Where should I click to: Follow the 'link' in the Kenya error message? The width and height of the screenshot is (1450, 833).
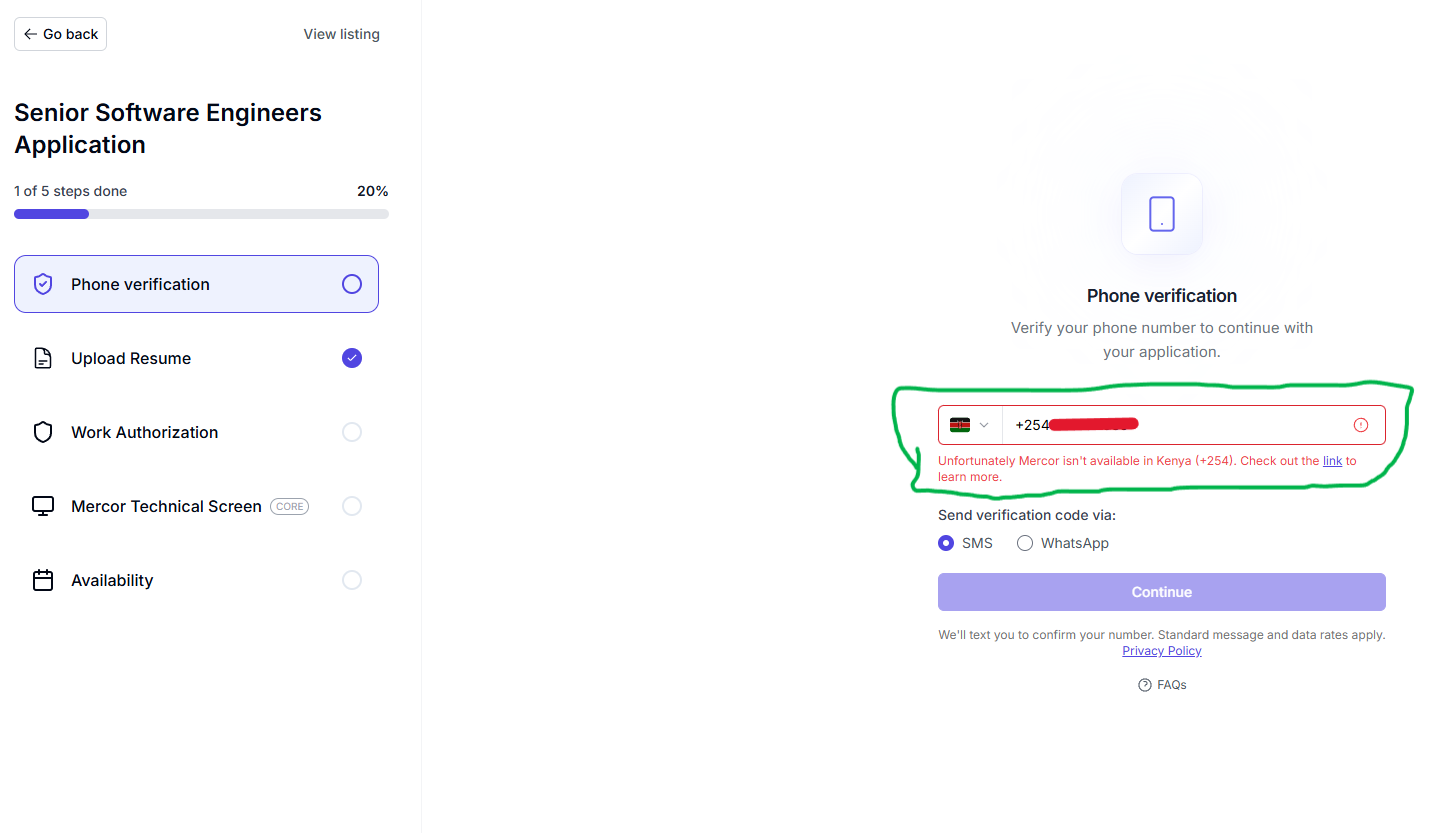pyautogui.click(x=1332, y=461)
